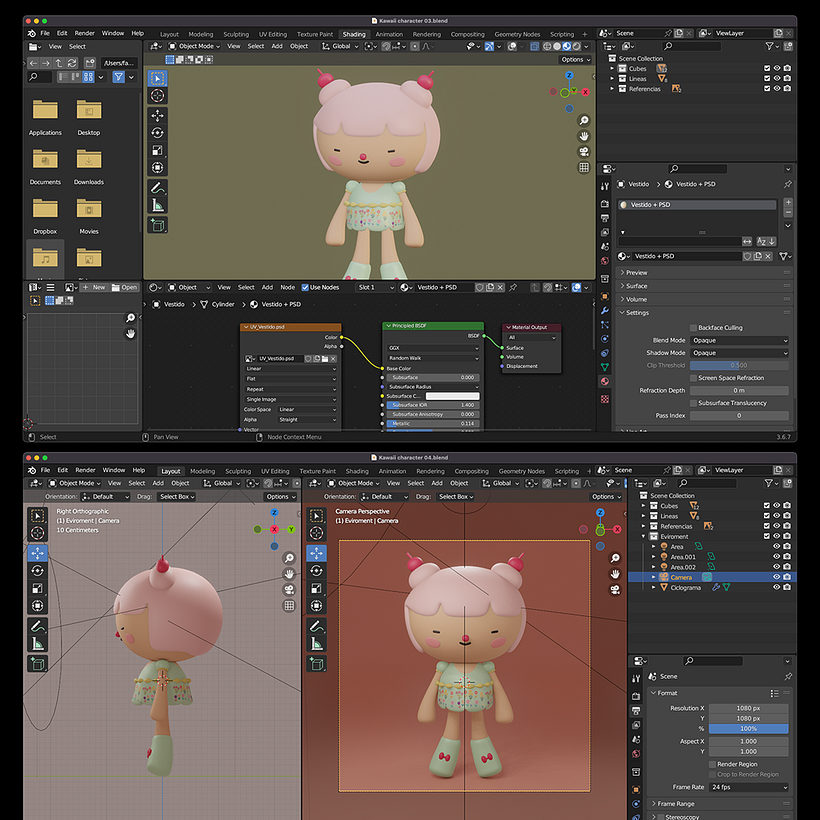The height and width of the screenshot is (820, 820).
Task: Uncheck the Use Nodes checkbox
Action: pos(306,287)
